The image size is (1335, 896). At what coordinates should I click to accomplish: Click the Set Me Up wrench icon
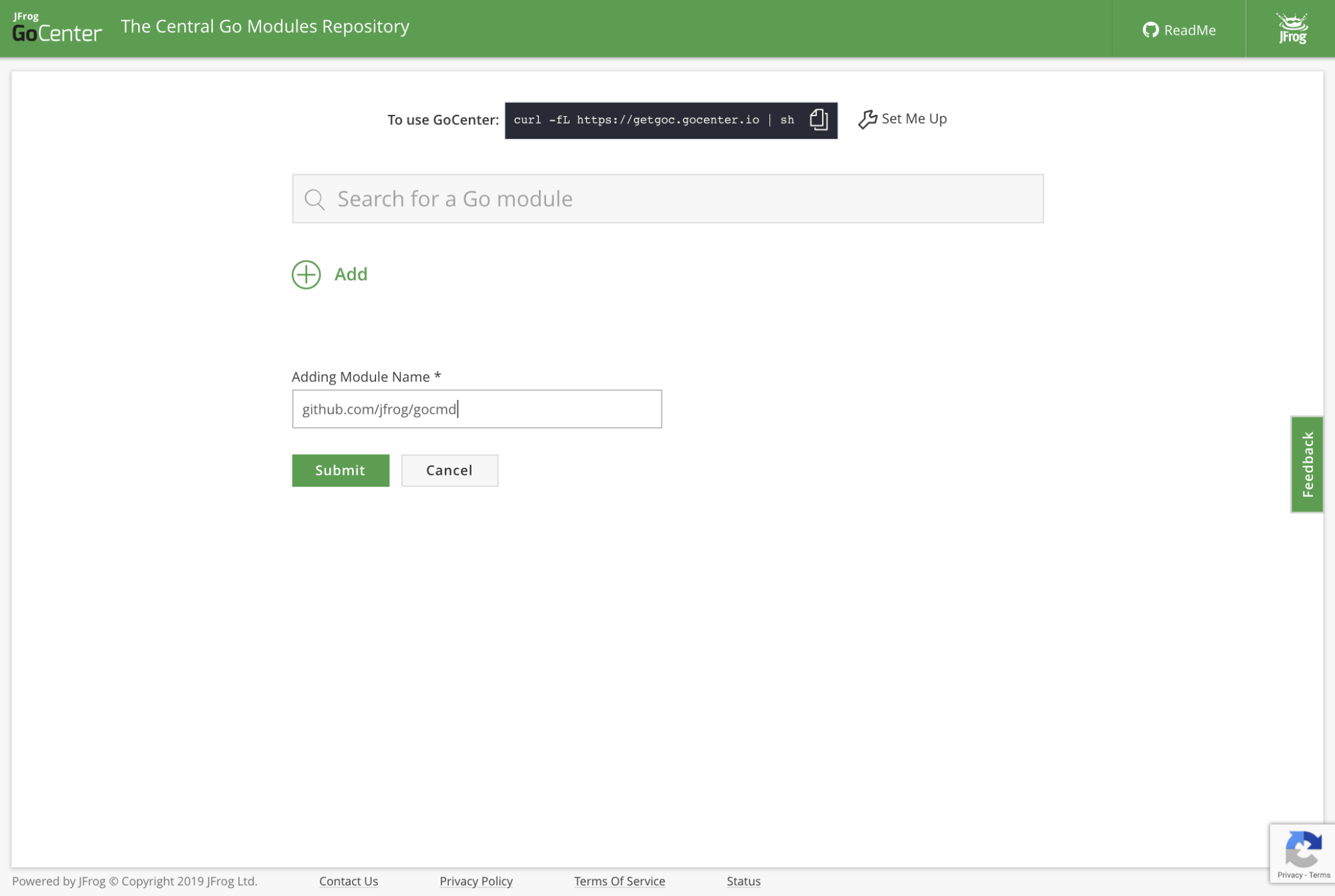pyautogui.click(x=867, y=120)
